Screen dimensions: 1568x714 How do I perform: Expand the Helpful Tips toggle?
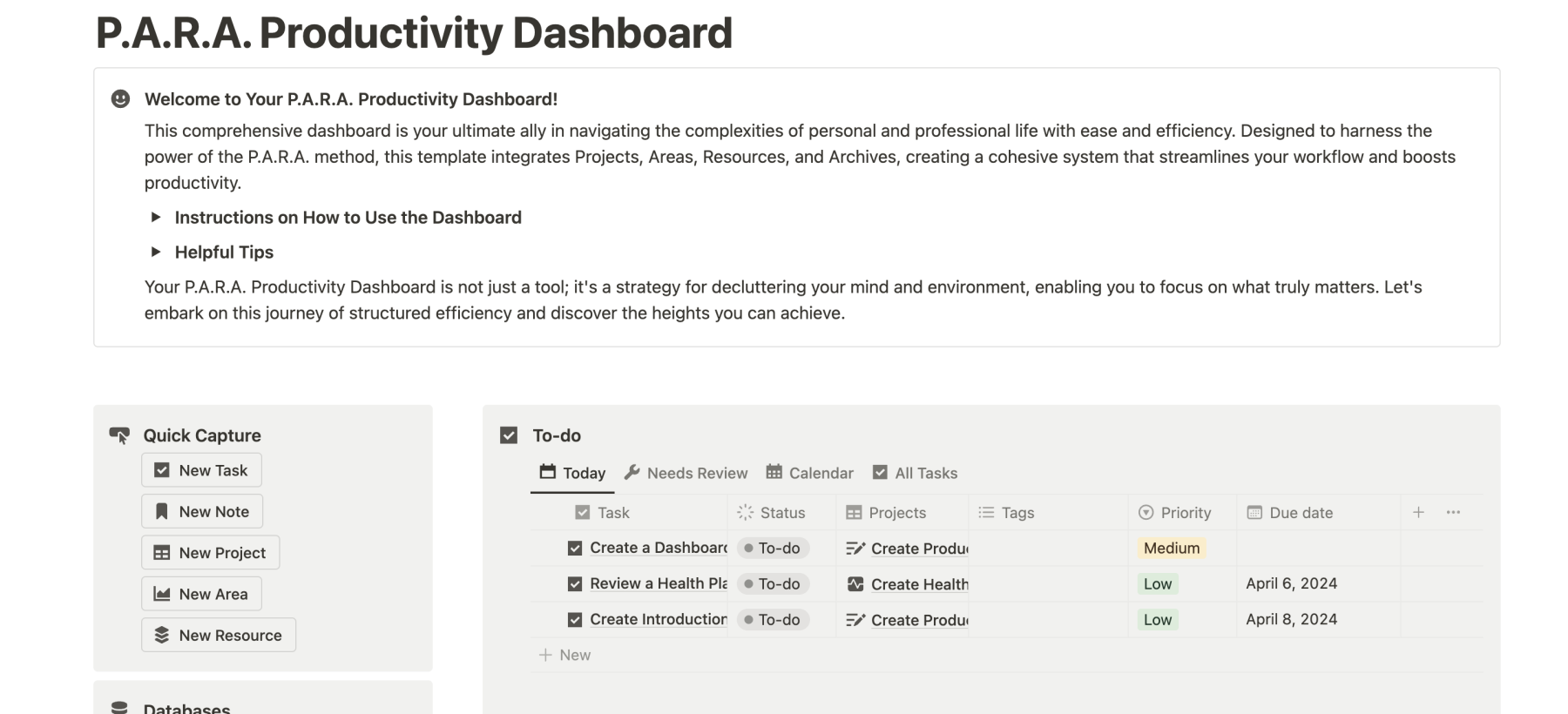[x=156, y=253]
